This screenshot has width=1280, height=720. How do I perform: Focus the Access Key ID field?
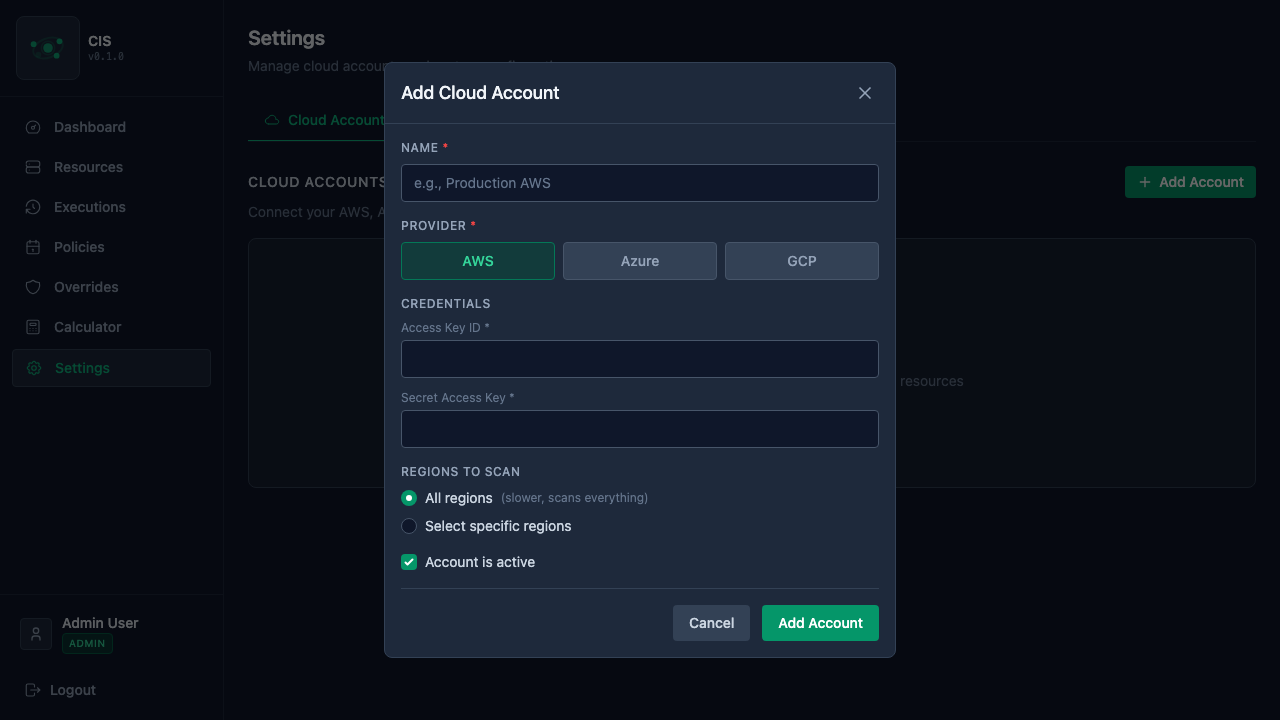pyautogui.click(x=640, y=359)
